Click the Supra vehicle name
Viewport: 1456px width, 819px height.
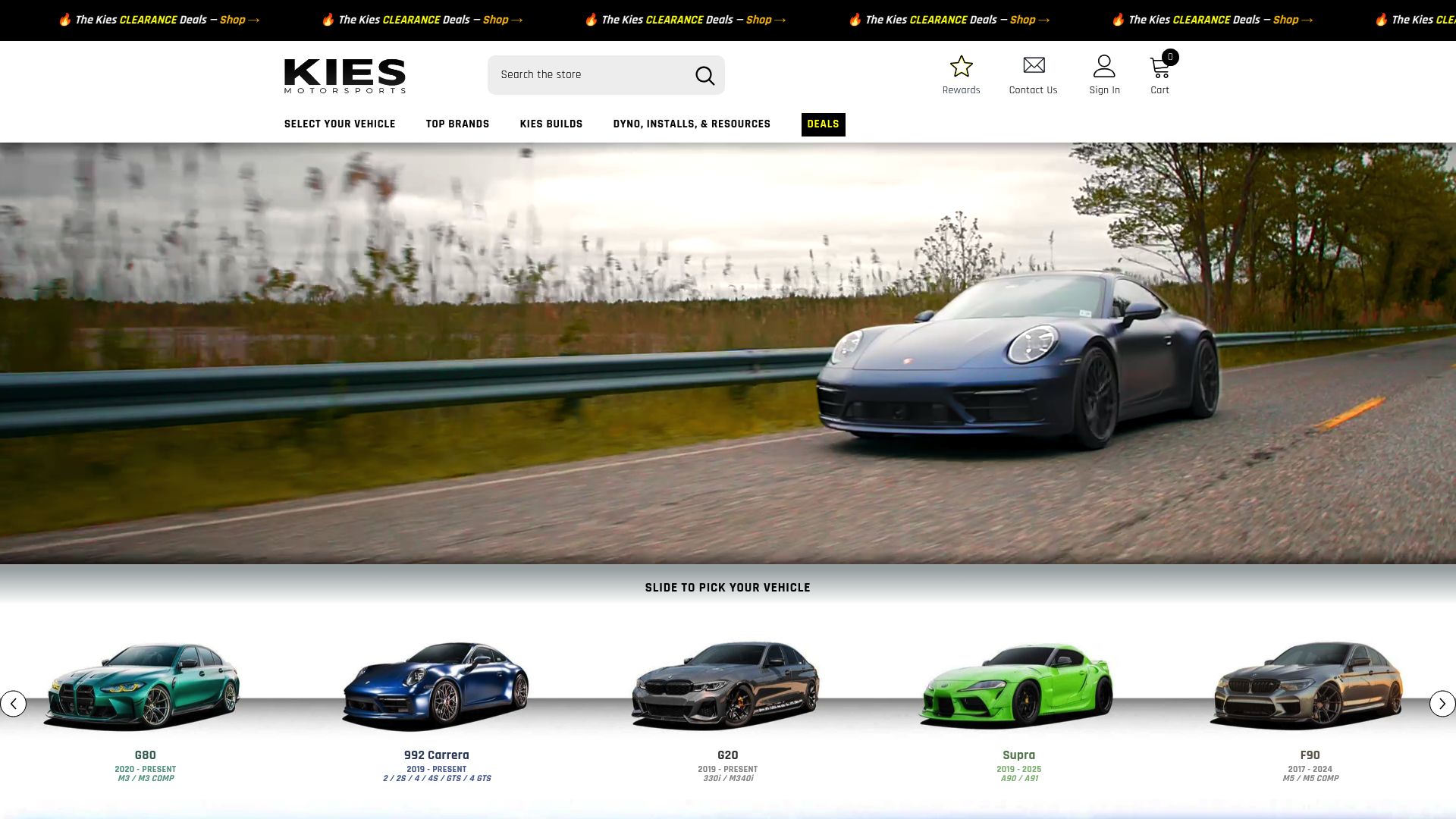point(1018,755)
